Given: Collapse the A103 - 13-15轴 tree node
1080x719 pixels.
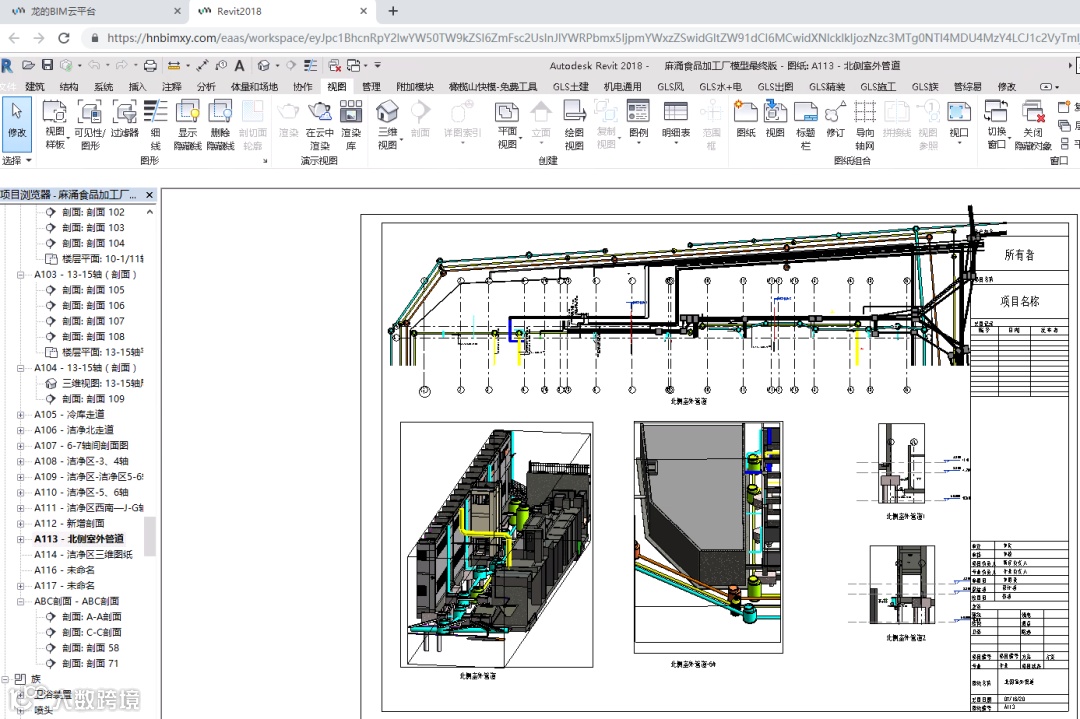Looking at the screenshot, I should coord(21,274).
